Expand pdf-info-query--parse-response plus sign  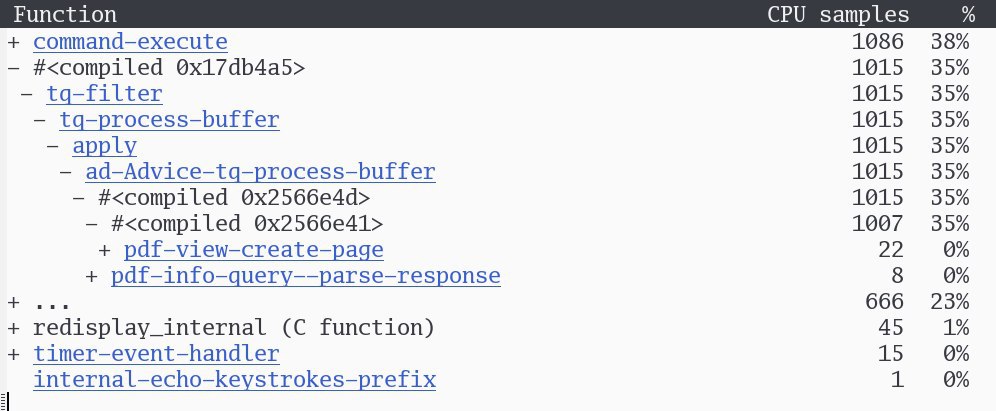(91, 276)
